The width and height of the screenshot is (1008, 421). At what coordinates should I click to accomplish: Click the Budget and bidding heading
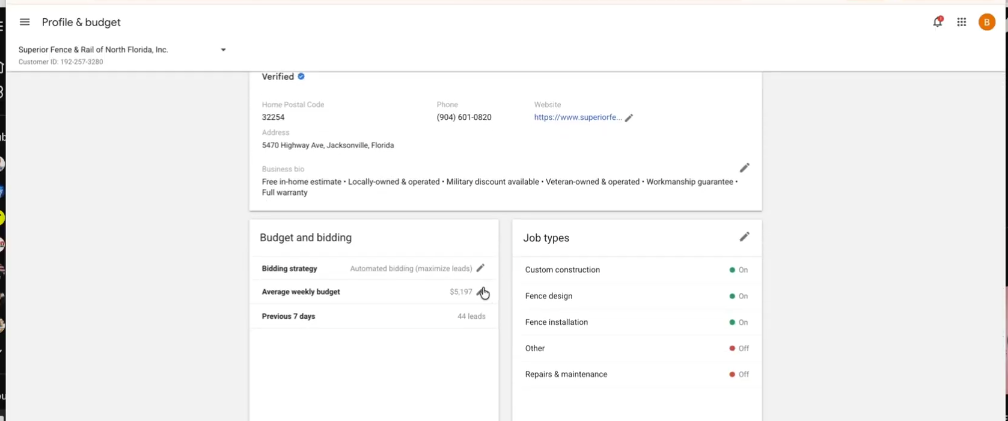tap(305, 238)
